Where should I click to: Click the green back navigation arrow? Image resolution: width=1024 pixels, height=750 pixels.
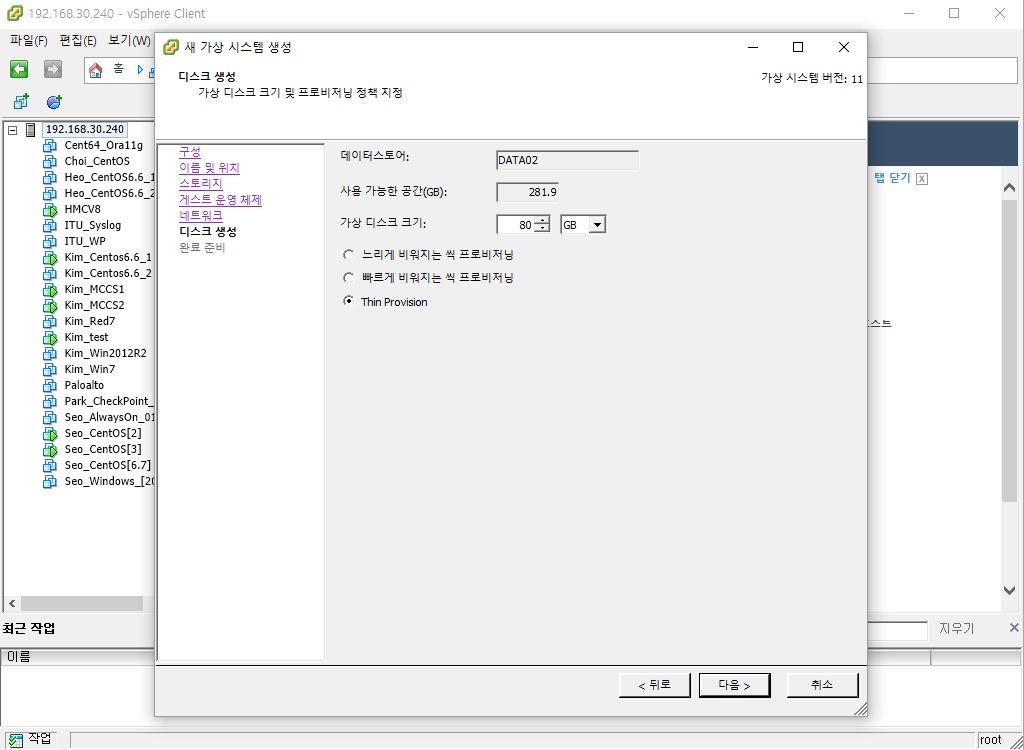19,69
